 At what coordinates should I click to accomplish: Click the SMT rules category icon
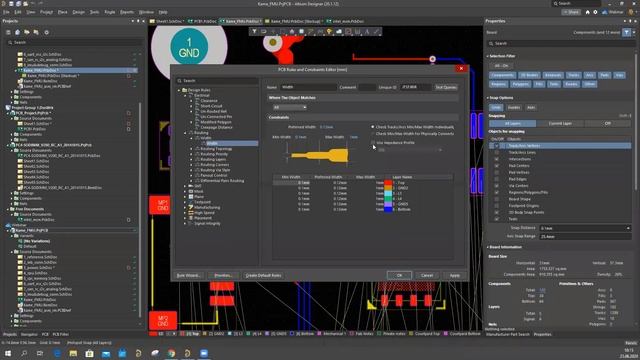coord(191,186)
